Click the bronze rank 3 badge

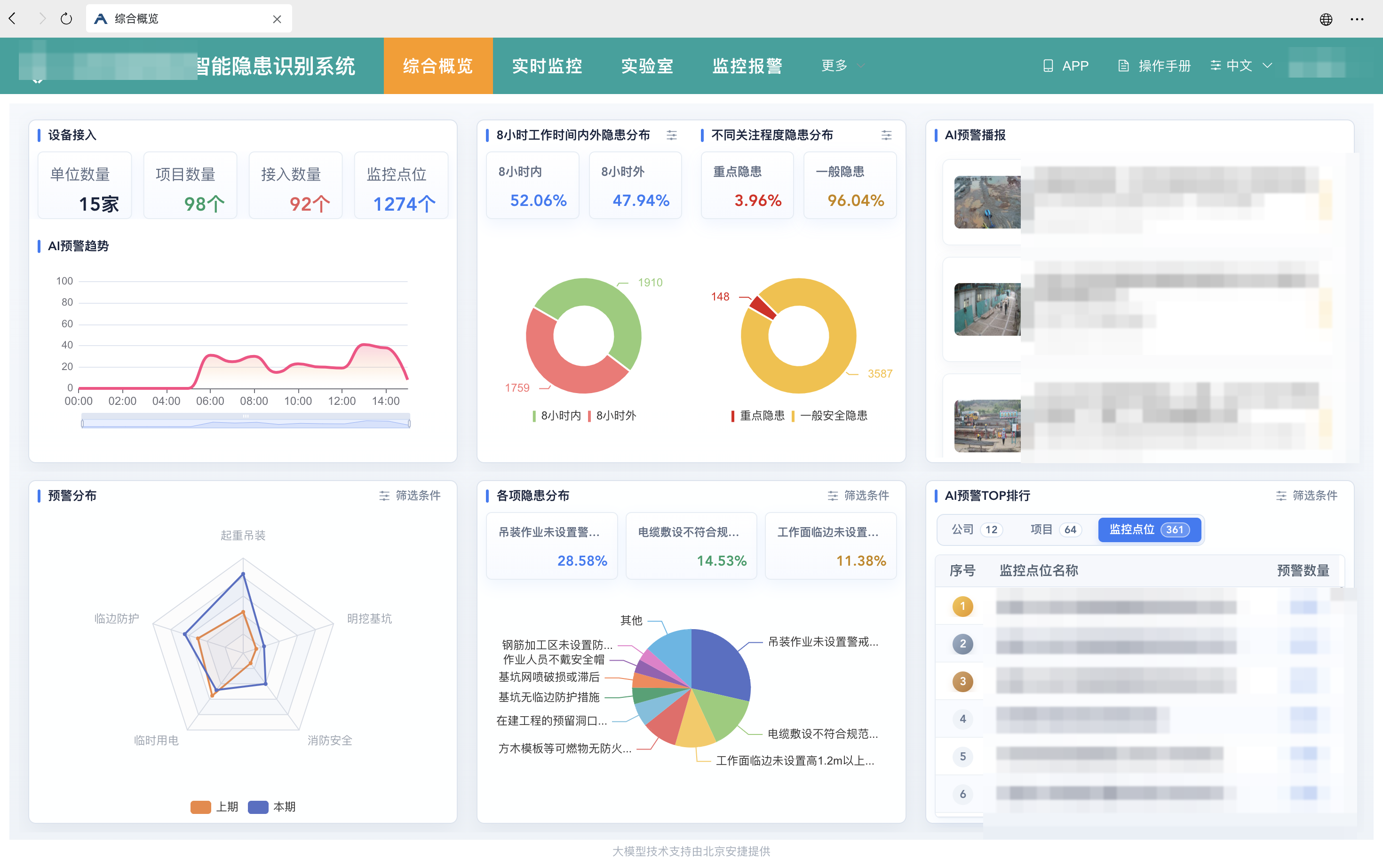(962, 681)
